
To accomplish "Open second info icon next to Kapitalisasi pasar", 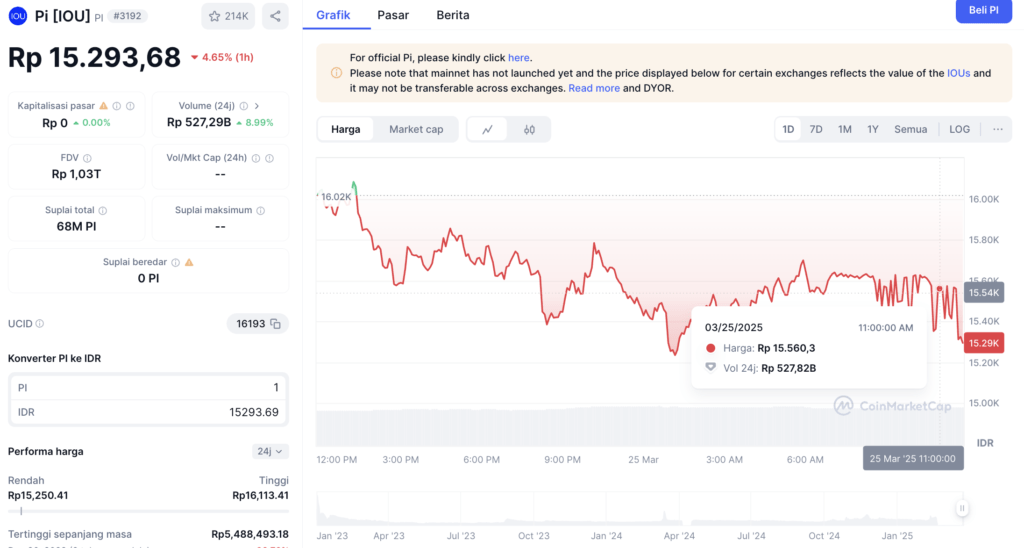I will click(131, 106).
